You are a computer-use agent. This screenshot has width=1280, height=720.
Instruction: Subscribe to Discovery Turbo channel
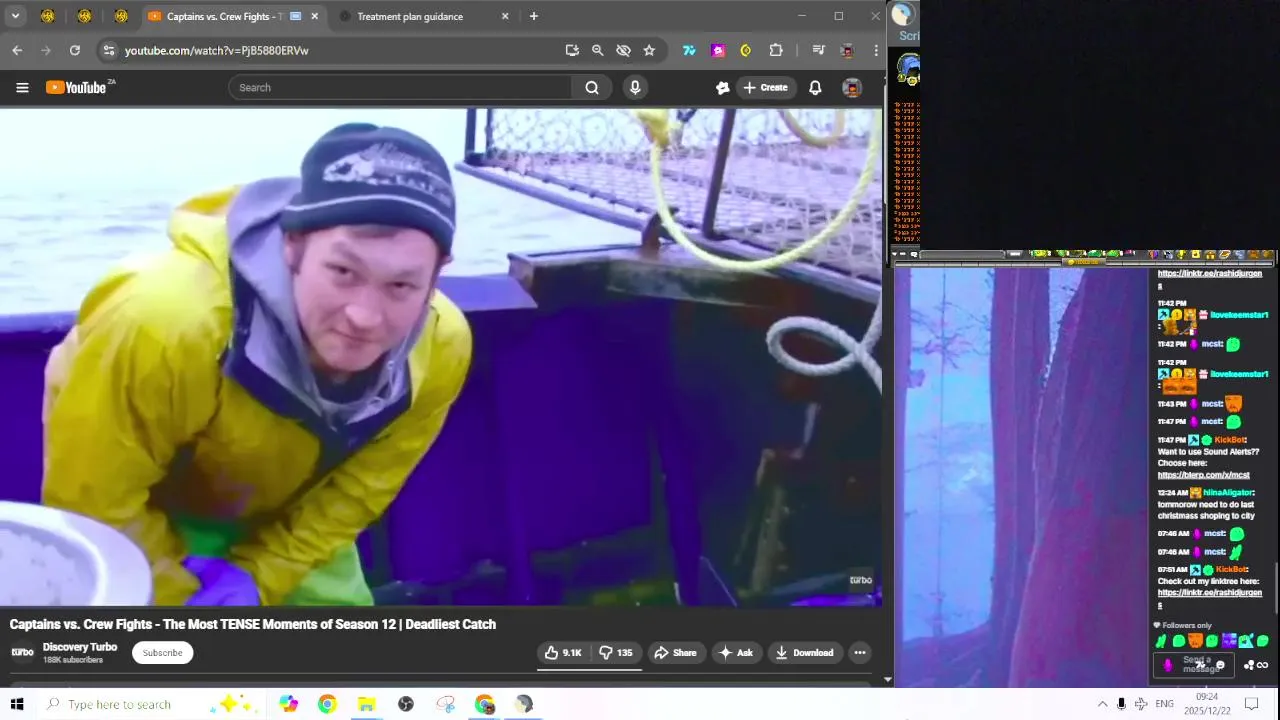pos(162,653)
